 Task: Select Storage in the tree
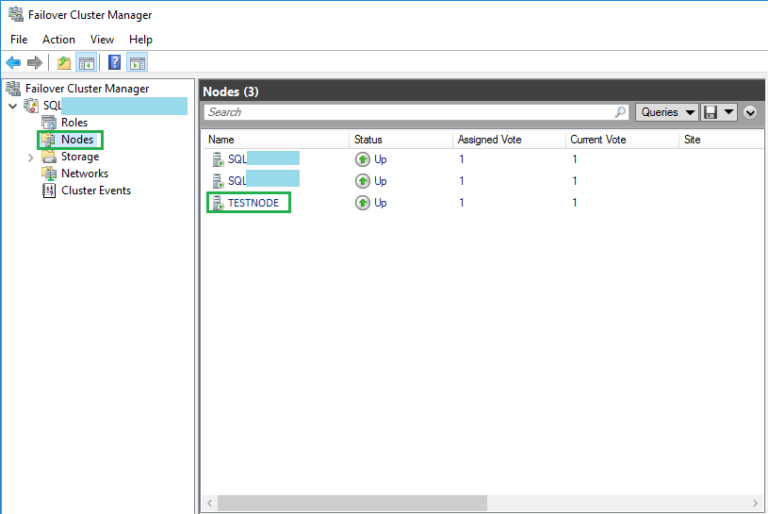click(x=80, y=157)
